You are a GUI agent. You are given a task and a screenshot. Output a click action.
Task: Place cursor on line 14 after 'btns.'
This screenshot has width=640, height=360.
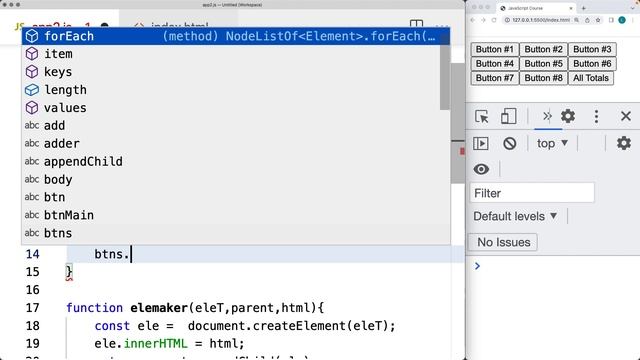coord(131,254)
